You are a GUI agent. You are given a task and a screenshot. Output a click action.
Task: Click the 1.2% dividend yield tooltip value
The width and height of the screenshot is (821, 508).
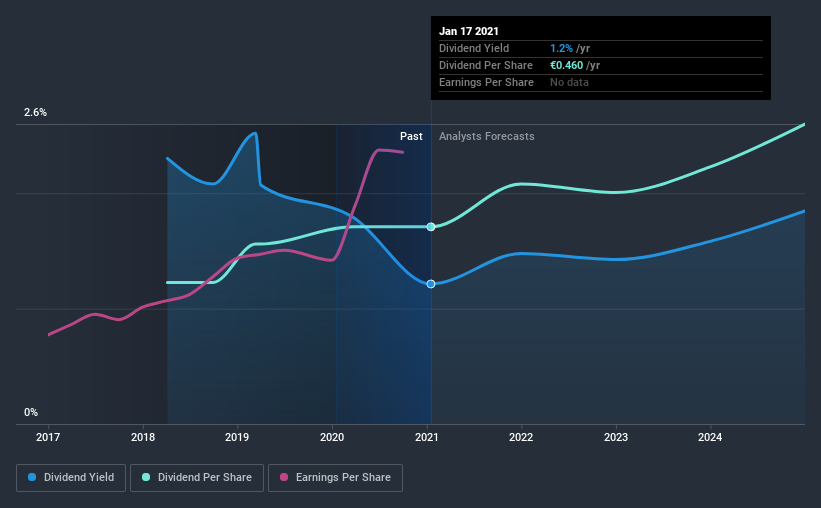(x=561, y=48)
